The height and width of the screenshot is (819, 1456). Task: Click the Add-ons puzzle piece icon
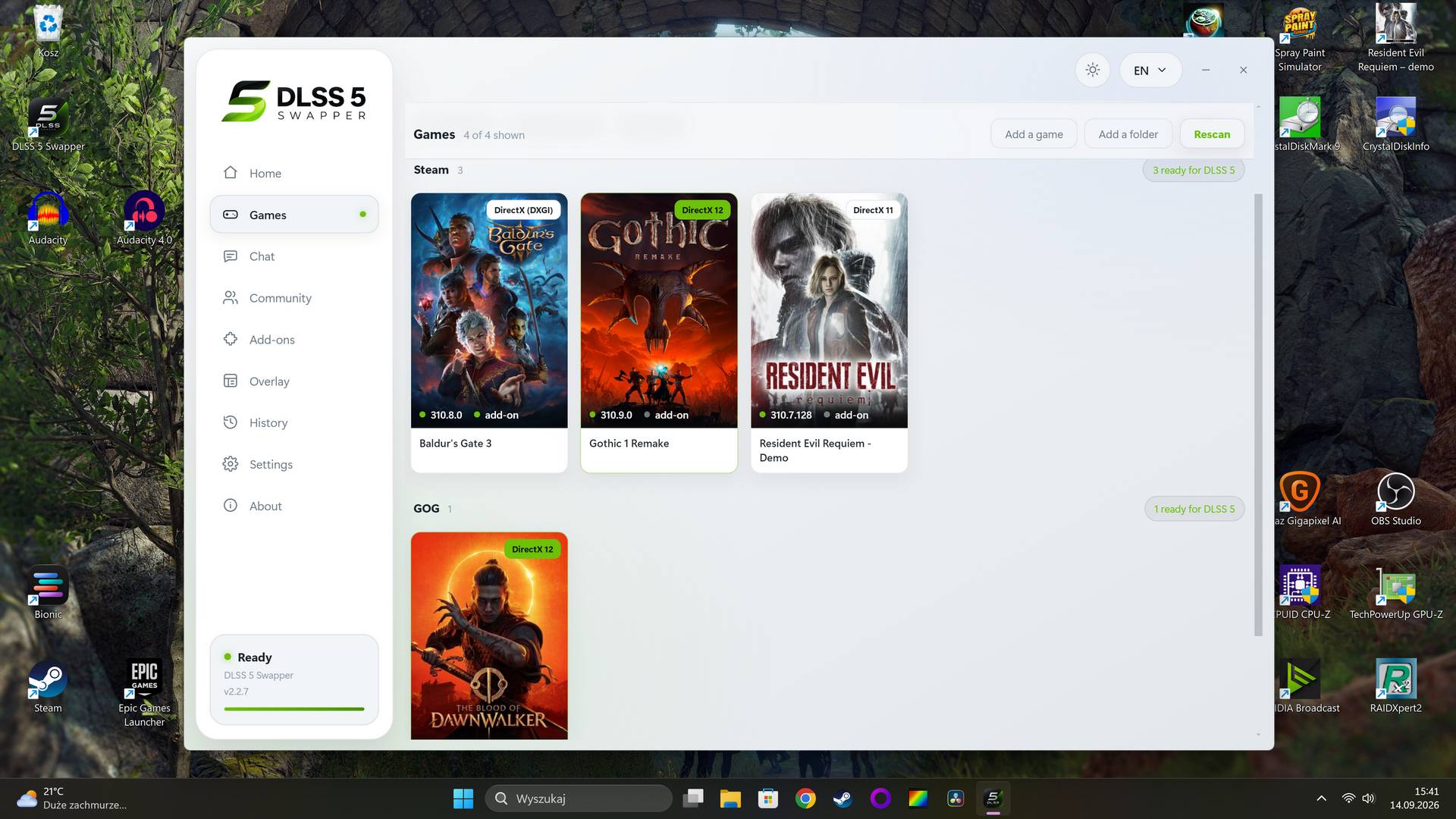(x=231, y=339)
